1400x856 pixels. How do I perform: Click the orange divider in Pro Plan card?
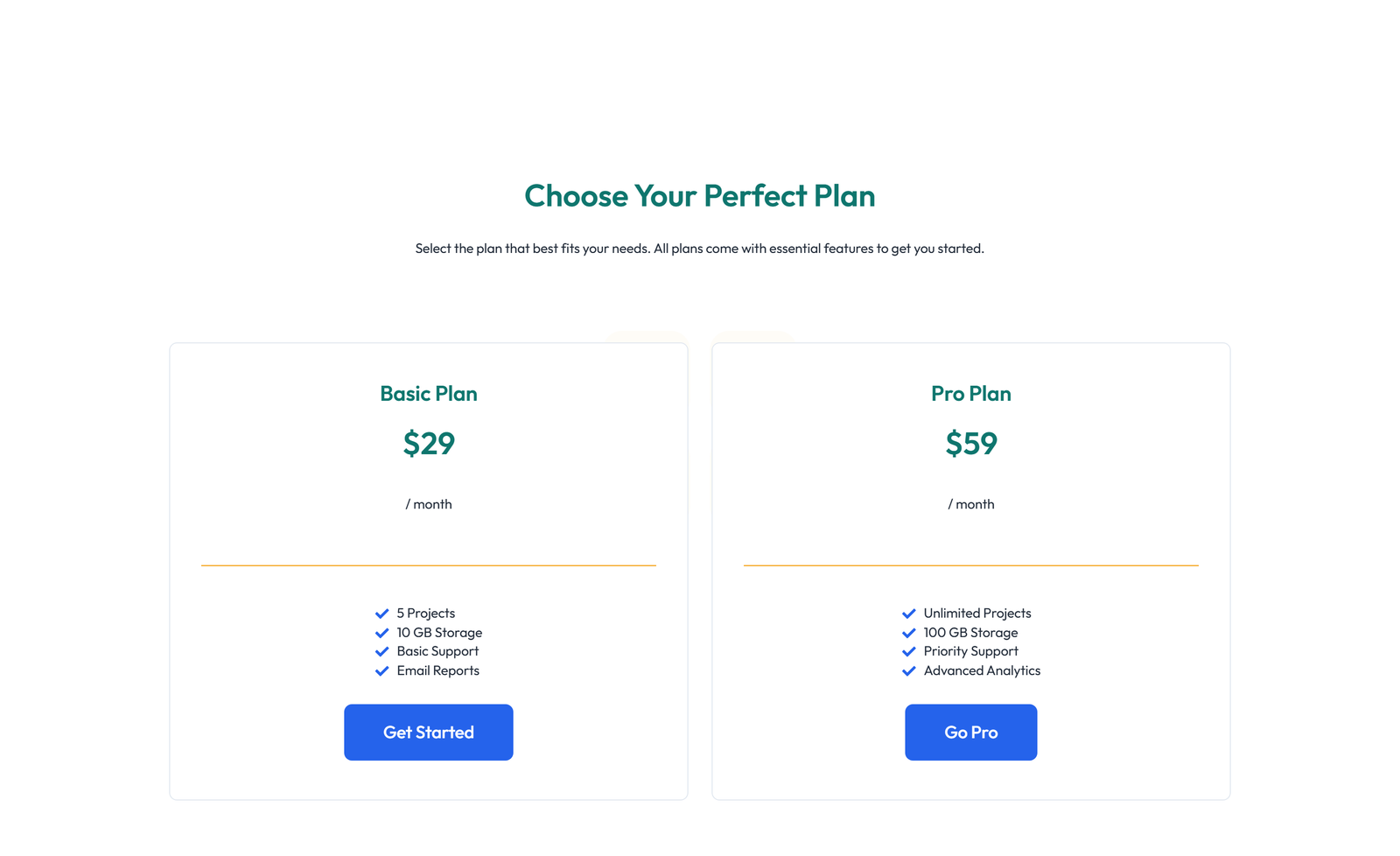point(970,565)
